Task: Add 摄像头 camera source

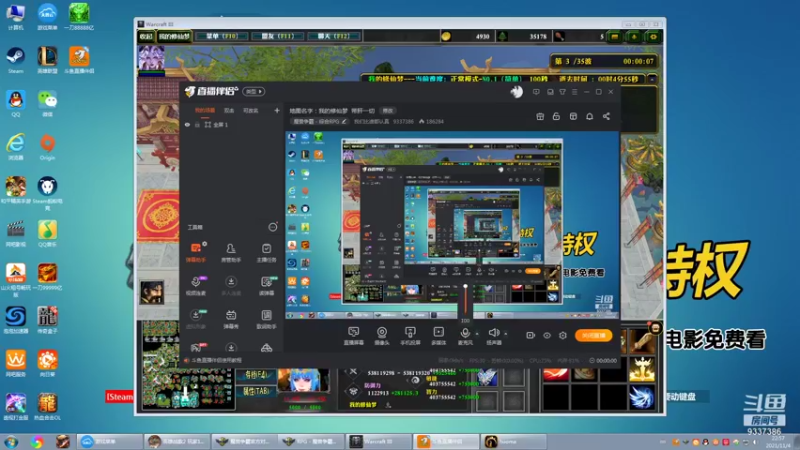Action: [382, 336]
